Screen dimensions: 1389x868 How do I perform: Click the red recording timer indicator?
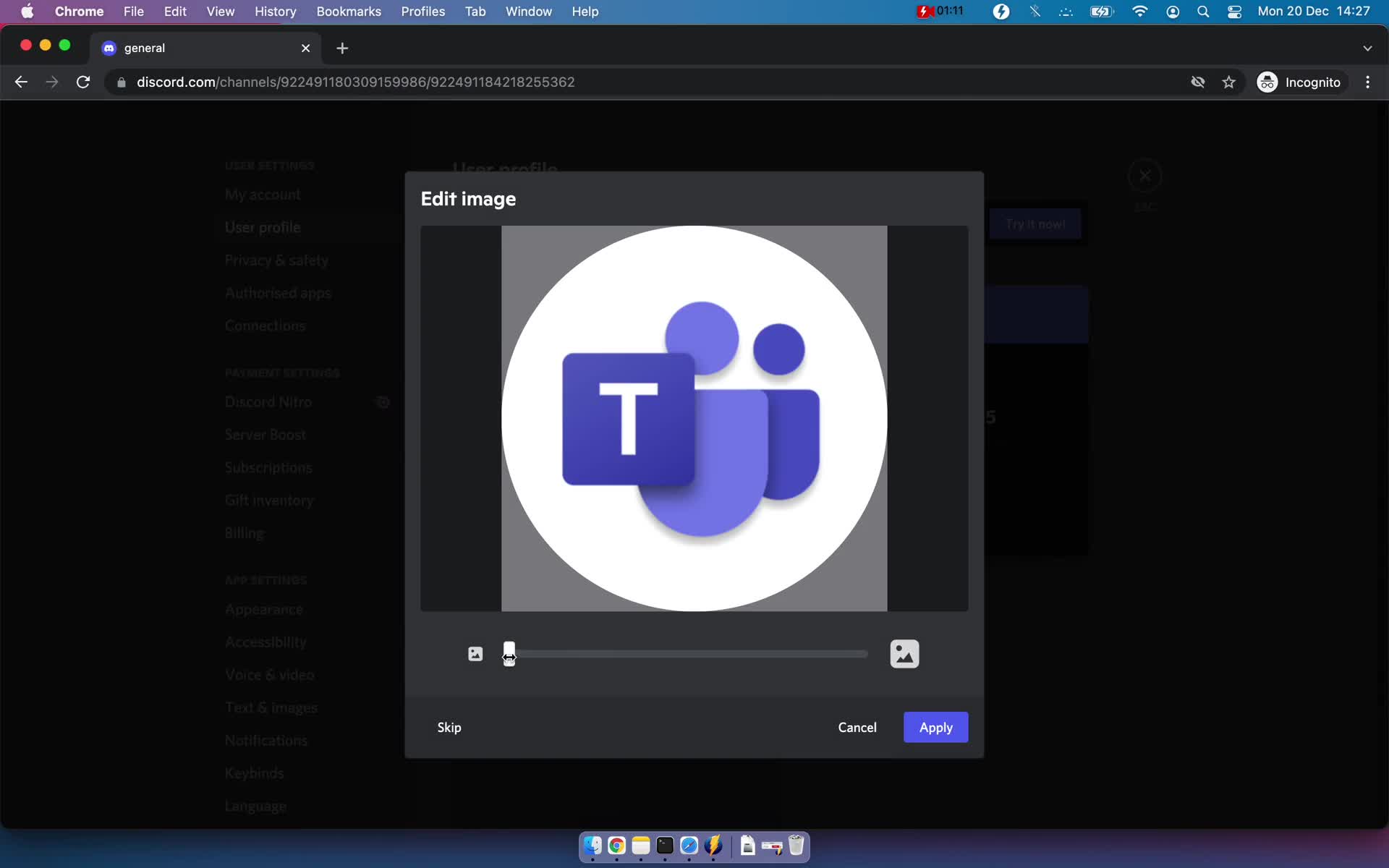point(940,11)
